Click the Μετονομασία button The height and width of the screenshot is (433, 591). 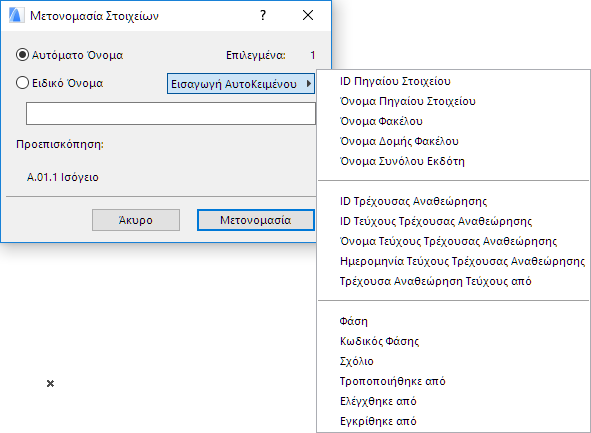tap(256, 220)
